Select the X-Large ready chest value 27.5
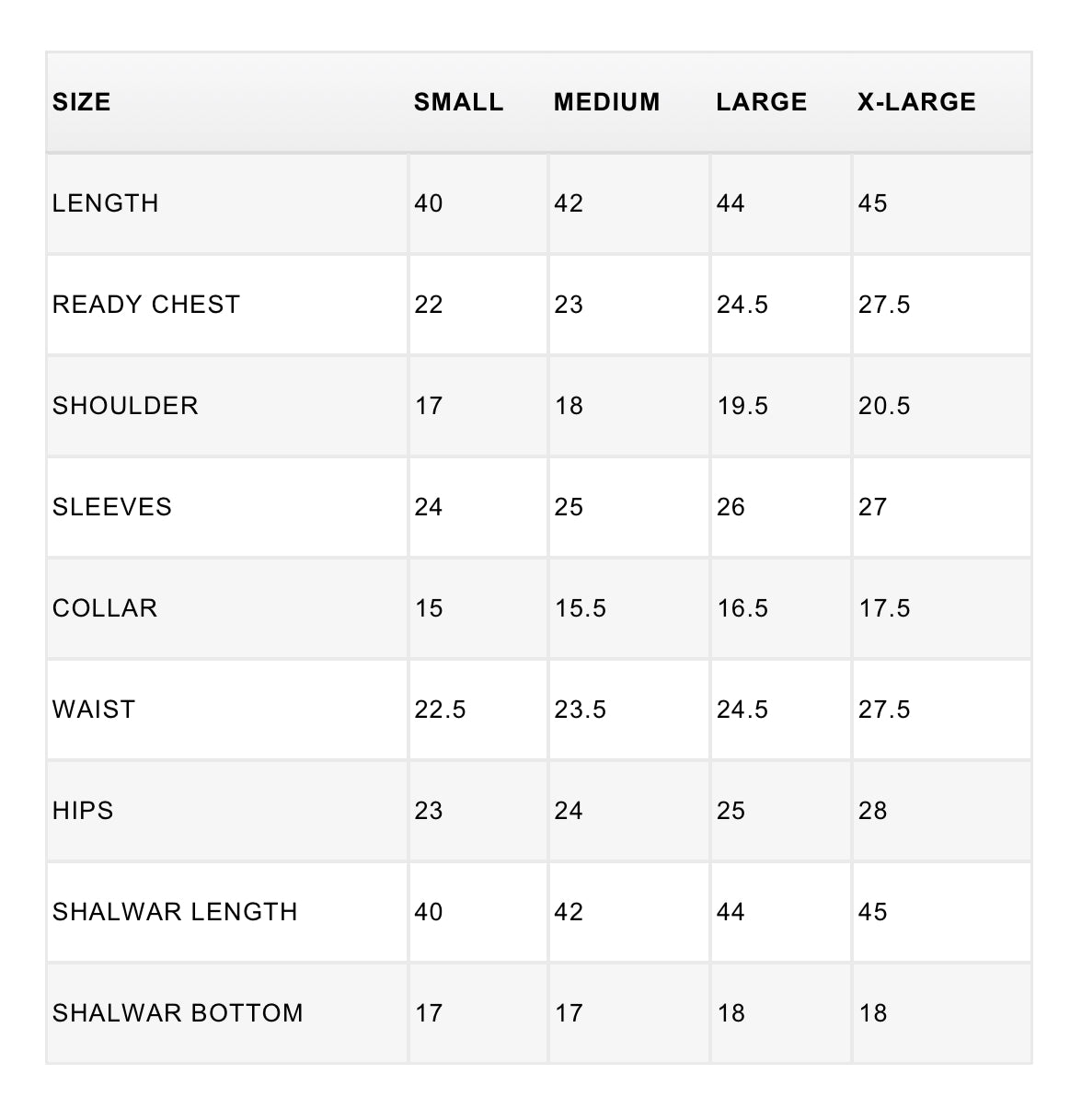The image size is (1070, 1120). pos(884,305)
